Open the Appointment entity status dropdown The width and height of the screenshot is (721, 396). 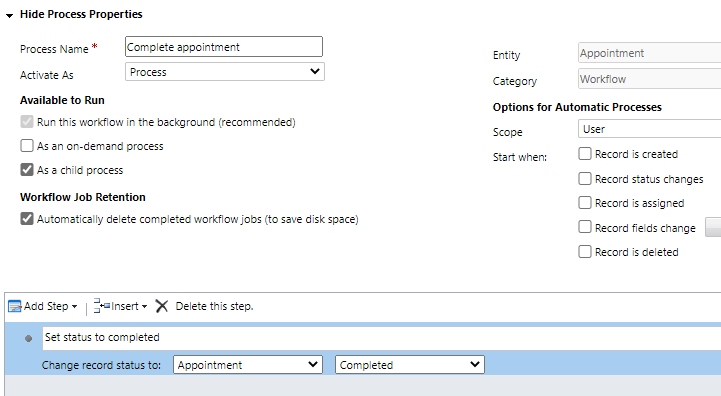tap(248, 365)
